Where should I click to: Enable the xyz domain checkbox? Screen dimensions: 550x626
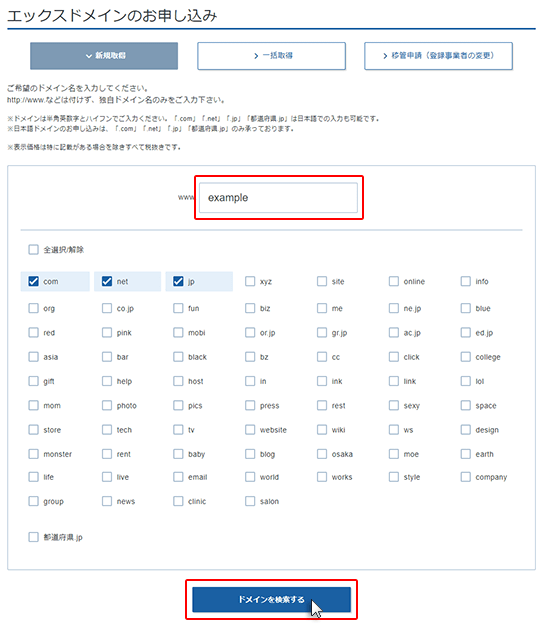pyautogui.click(x=250, y=281)
